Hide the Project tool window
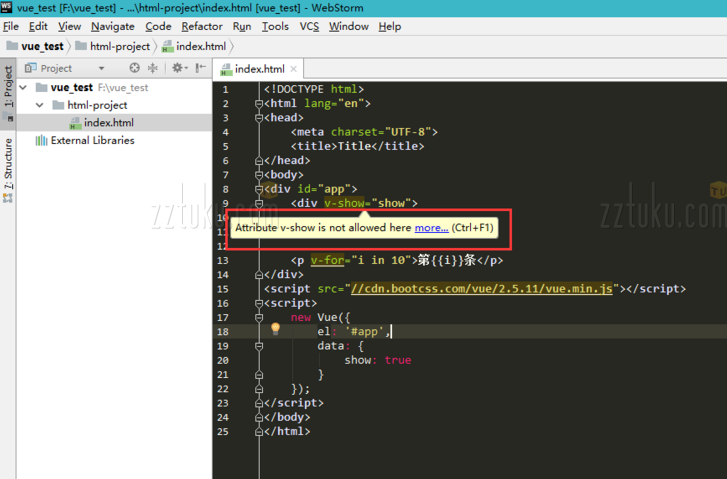The width and height of the screenshot is (727, 479). 200,68
